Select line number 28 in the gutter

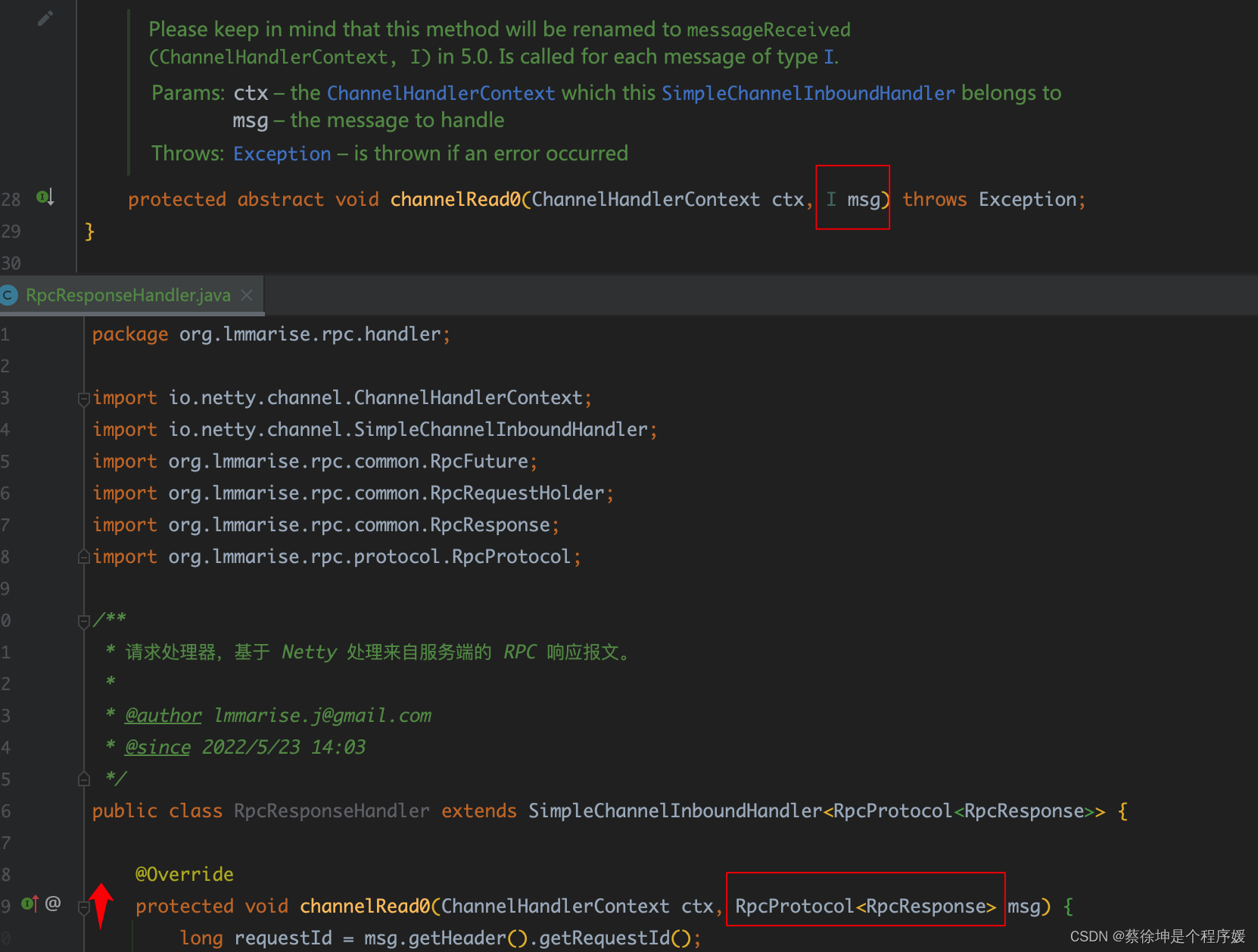pos(11,198)
